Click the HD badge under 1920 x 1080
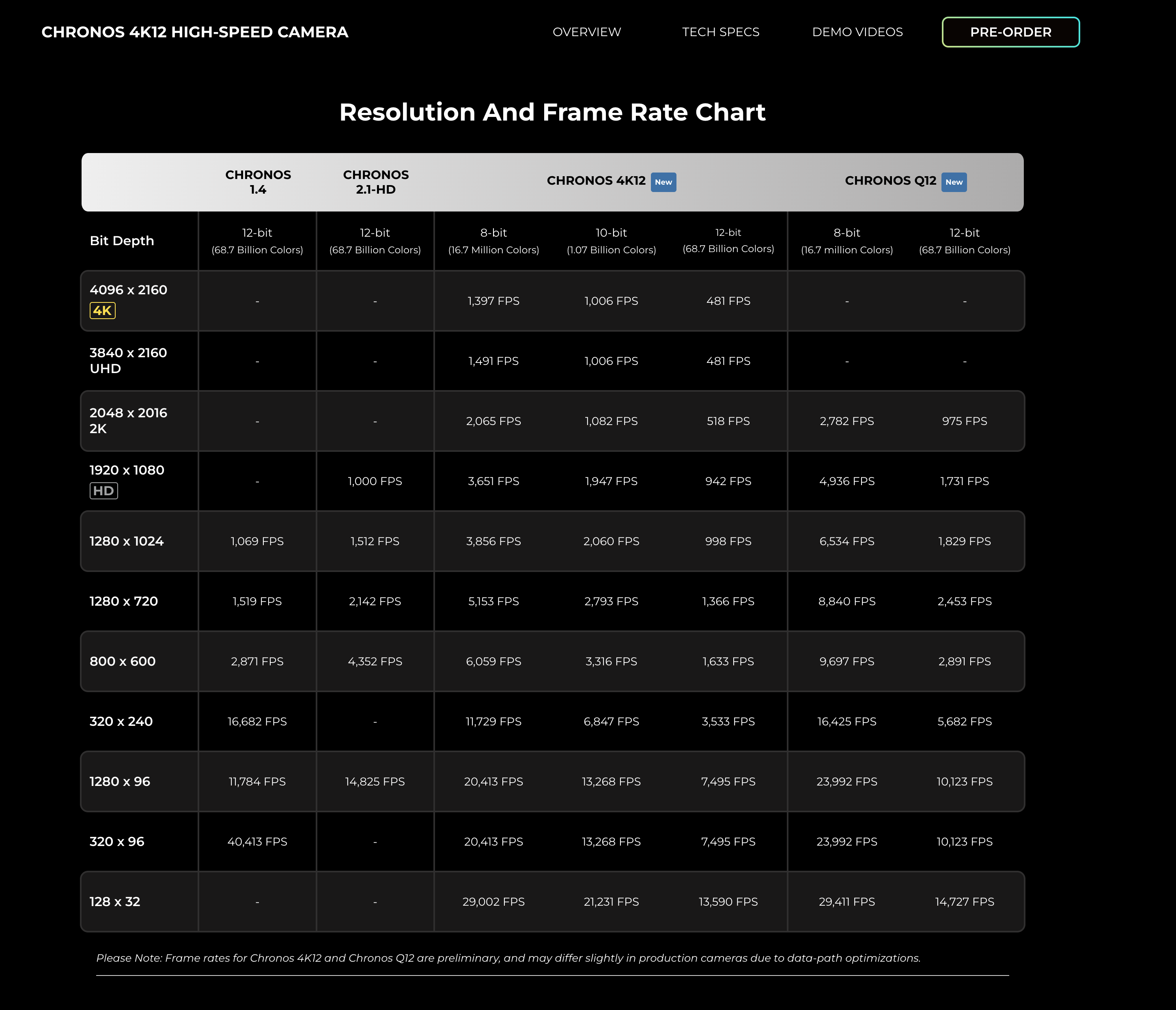This screenshot has width=1176, height=1010. [103, 490]
